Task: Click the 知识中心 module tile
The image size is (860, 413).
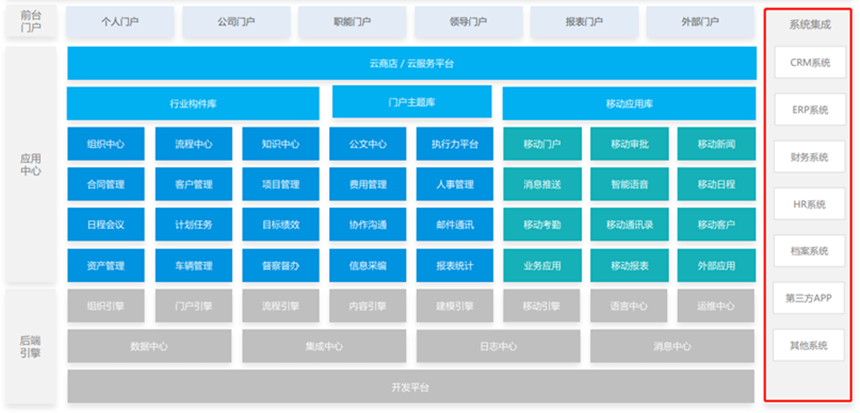Action: 280,144
